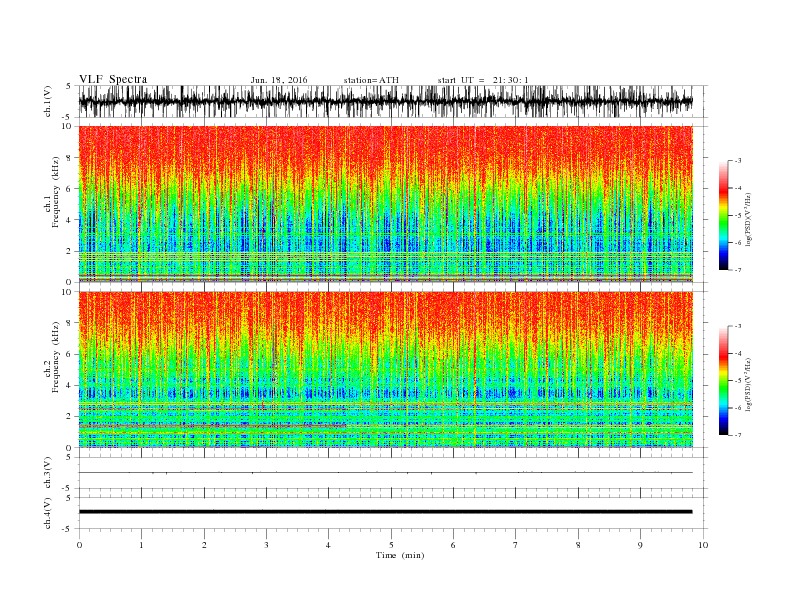
Task: Click bottom time axis tick label "5"
Action: (391, 545)
